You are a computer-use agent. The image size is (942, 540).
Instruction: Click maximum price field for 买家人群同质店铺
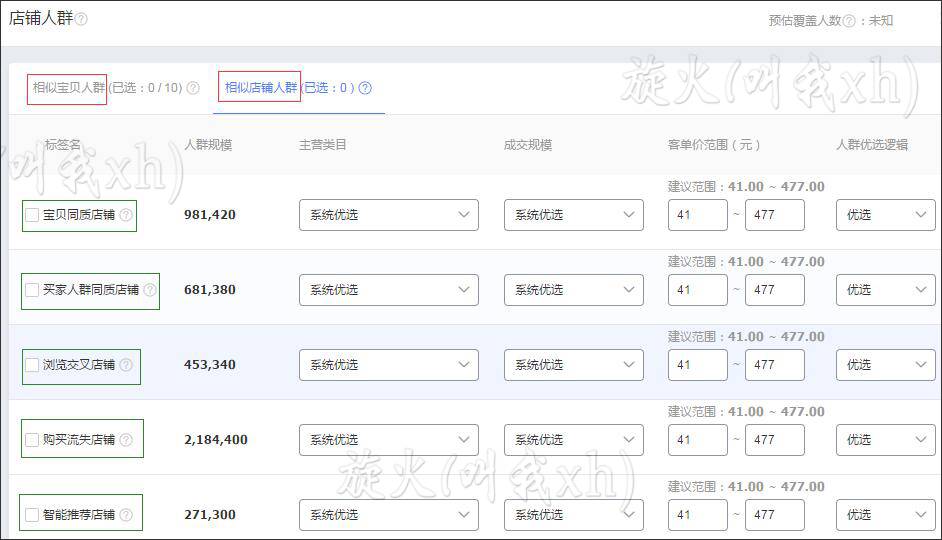click(774, 290)
